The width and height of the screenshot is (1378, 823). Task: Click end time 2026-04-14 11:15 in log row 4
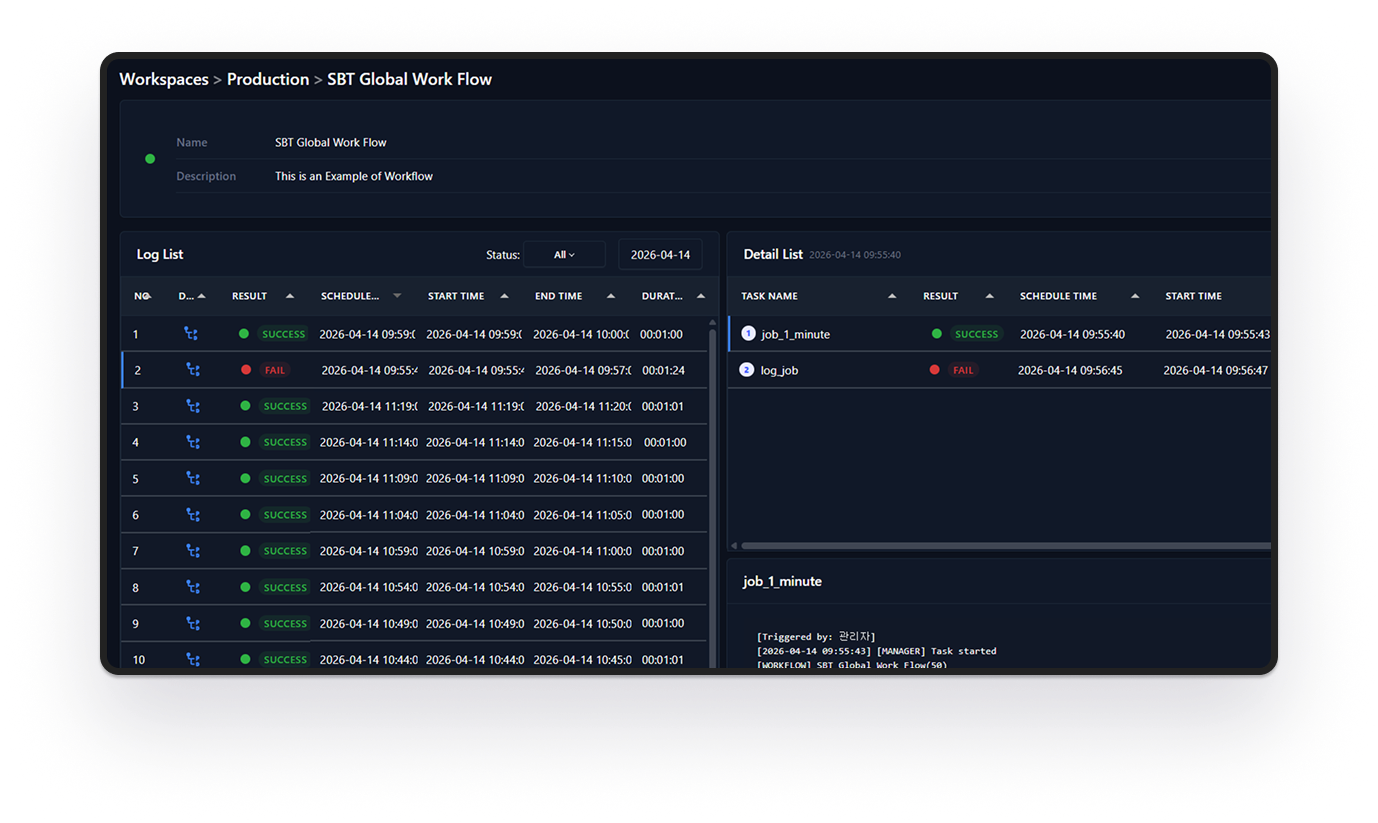pos(582,442)
